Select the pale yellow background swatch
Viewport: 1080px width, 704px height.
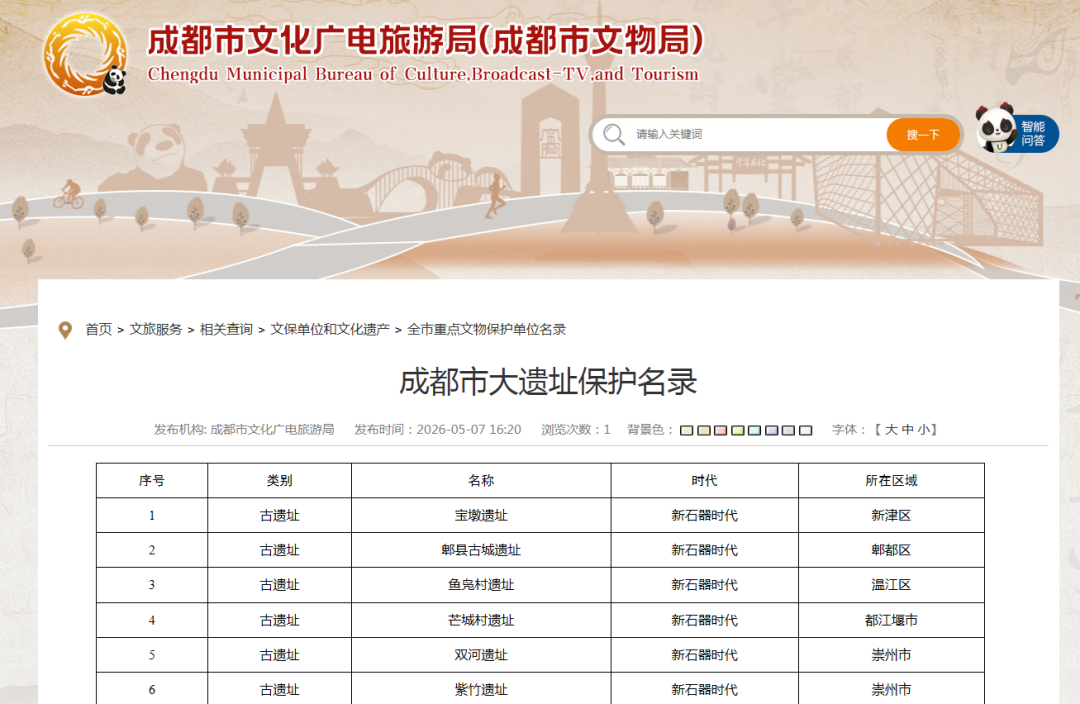[687, 431]
